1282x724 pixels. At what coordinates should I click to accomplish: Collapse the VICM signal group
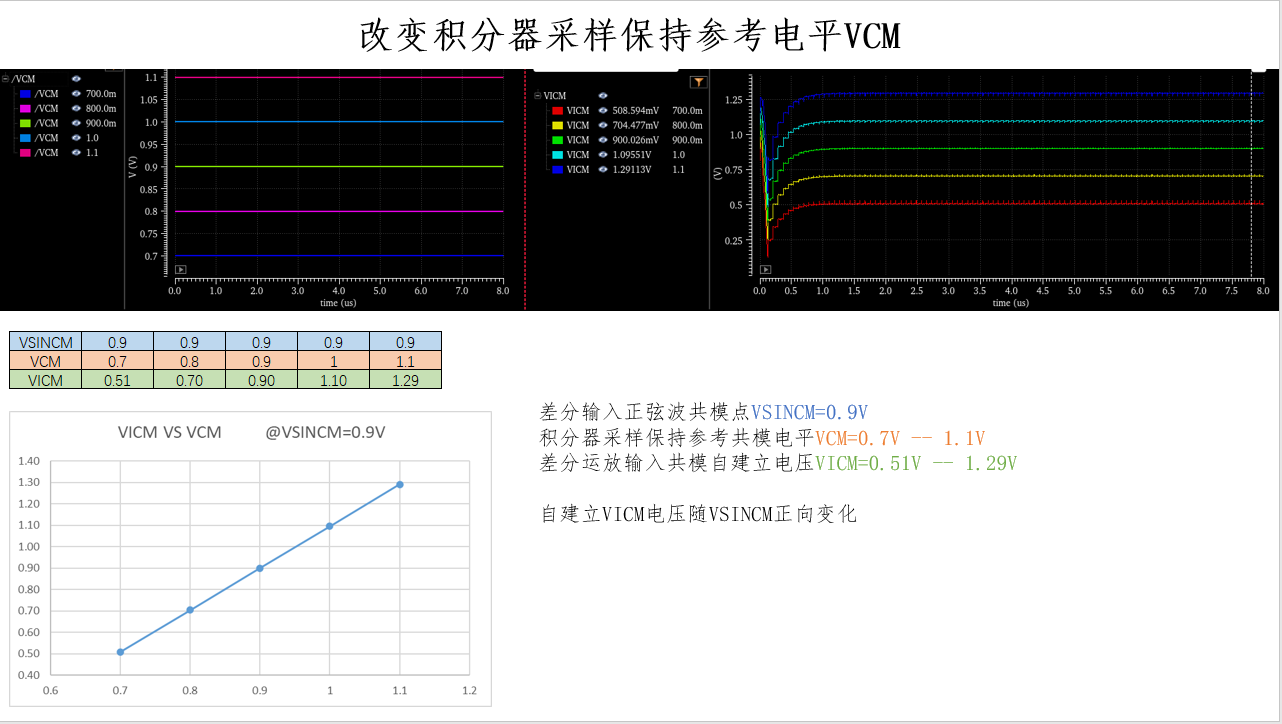[537, 96]
